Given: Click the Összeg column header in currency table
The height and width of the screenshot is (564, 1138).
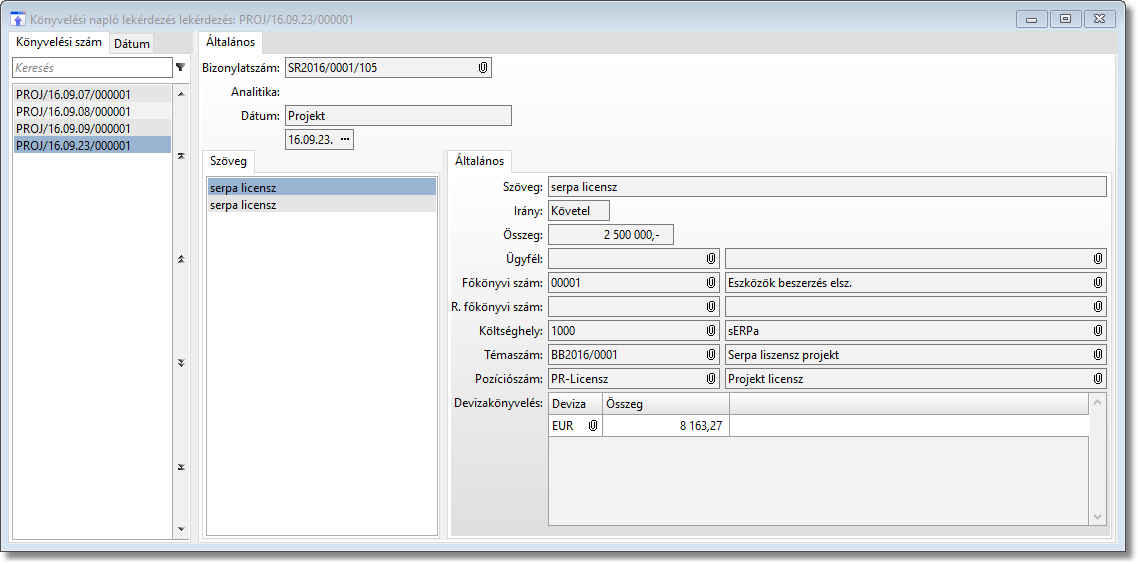Looking at the screenshot, I should [665, 404].
